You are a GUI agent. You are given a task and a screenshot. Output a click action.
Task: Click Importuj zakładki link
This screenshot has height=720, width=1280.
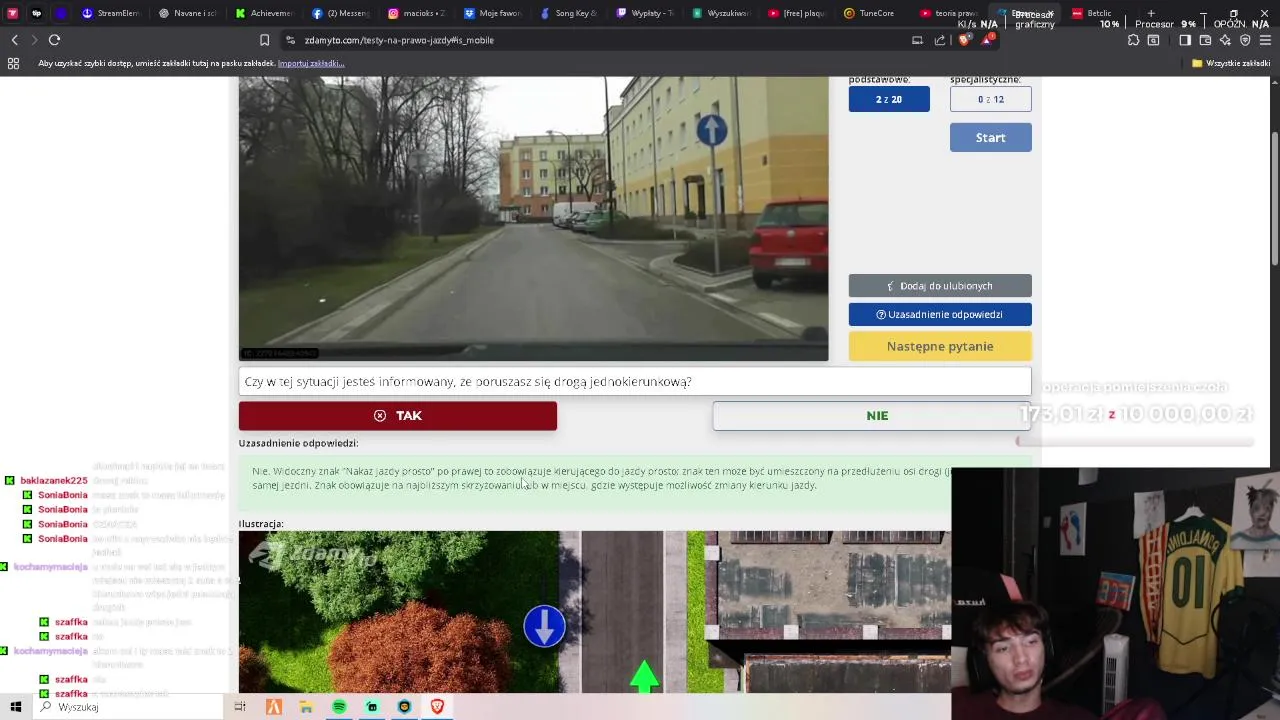tap(311, 63)
